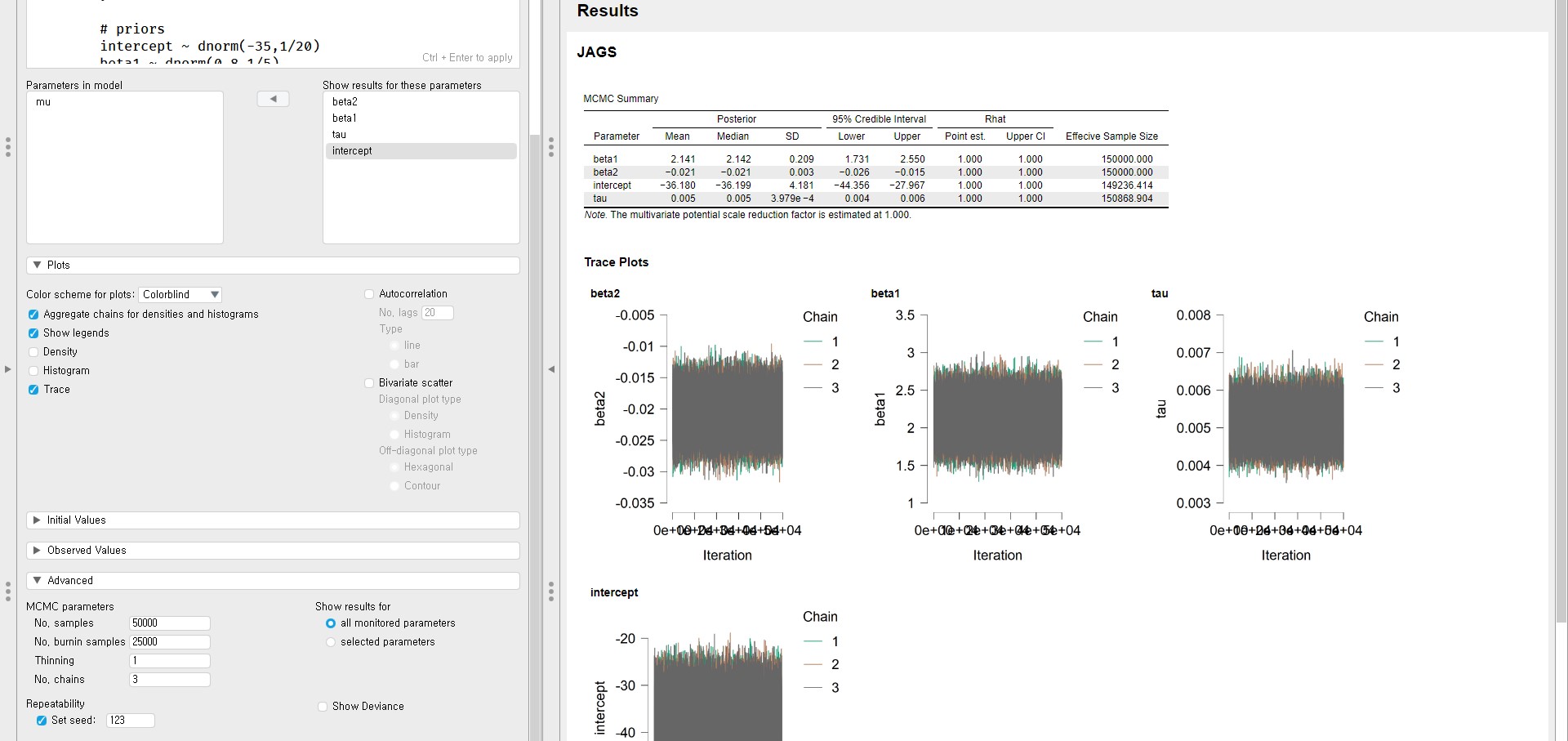Collapse the Plots section triangle

coord(37,266)
